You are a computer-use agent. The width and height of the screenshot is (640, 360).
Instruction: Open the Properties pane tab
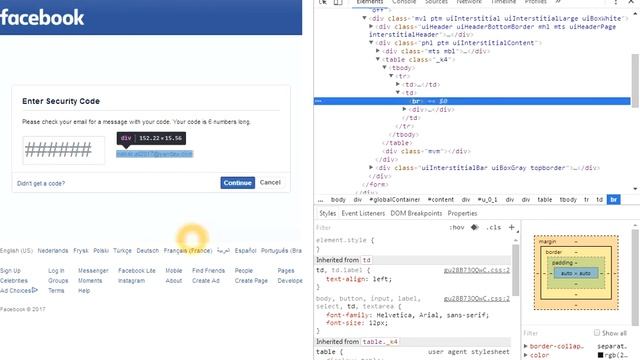point(462,213)
